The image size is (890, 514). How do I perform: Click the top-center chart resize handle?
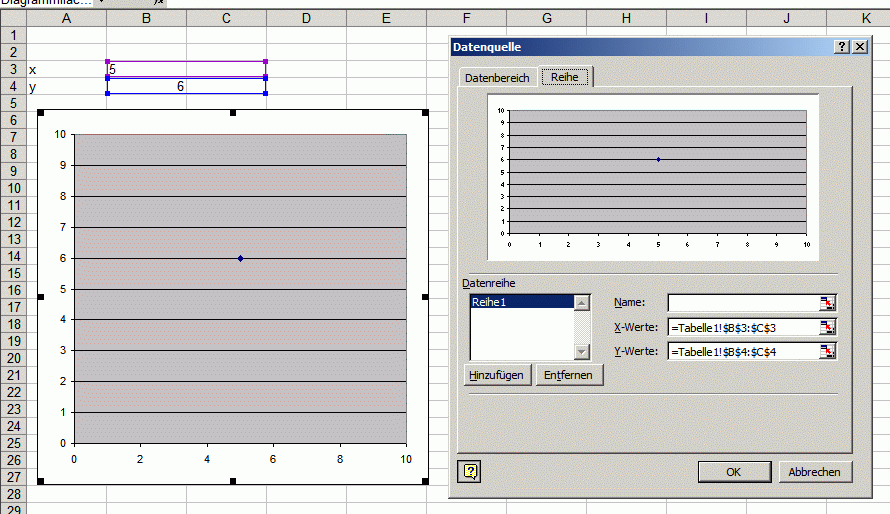coord(233,113)
